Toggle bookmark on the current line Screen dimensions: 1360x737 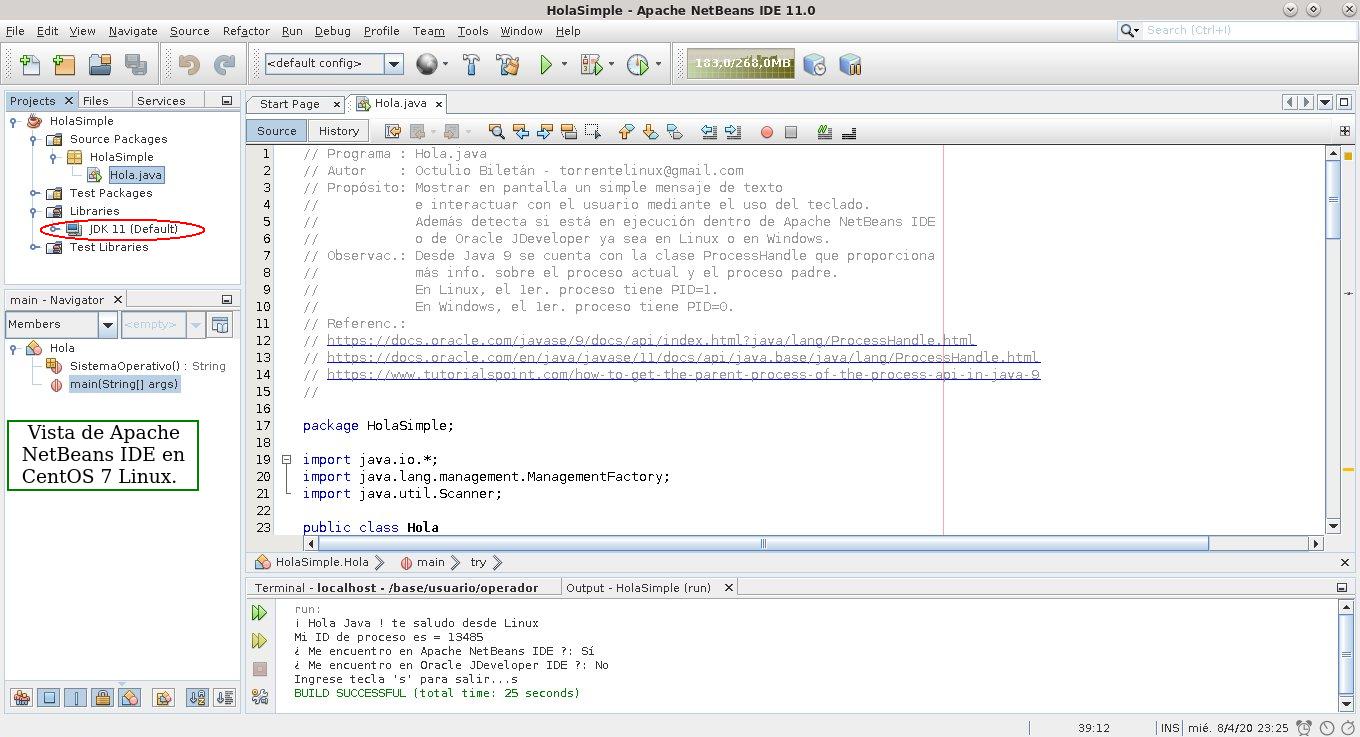[x=675, y=131]
